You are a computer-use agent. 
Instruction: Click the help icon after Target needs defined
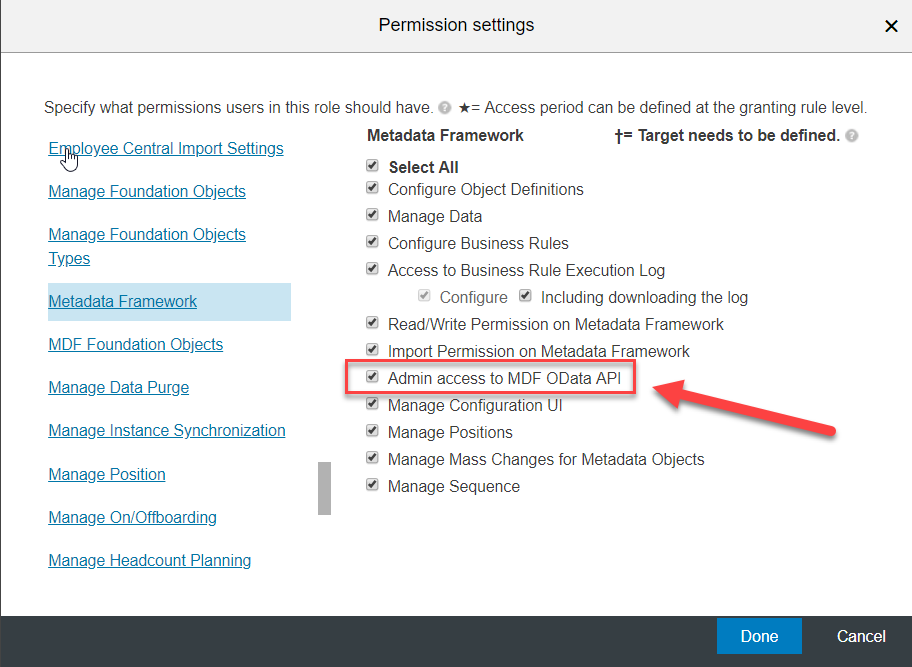tap(852, 136)
